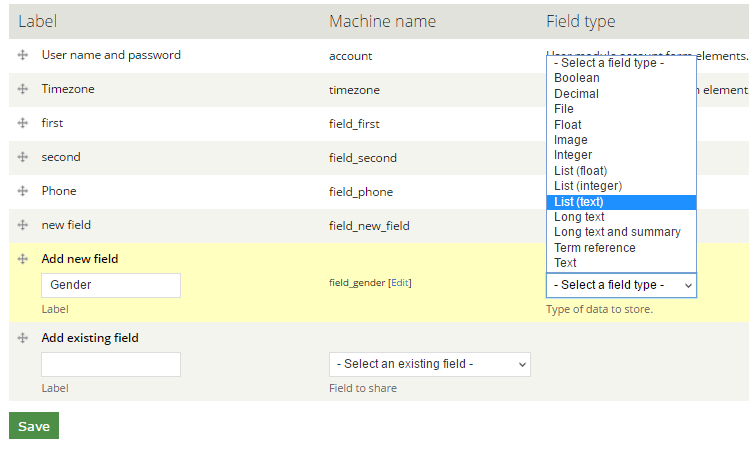Click the Add new field drag handle
749x459 pixels.
(x=22, y=259)
